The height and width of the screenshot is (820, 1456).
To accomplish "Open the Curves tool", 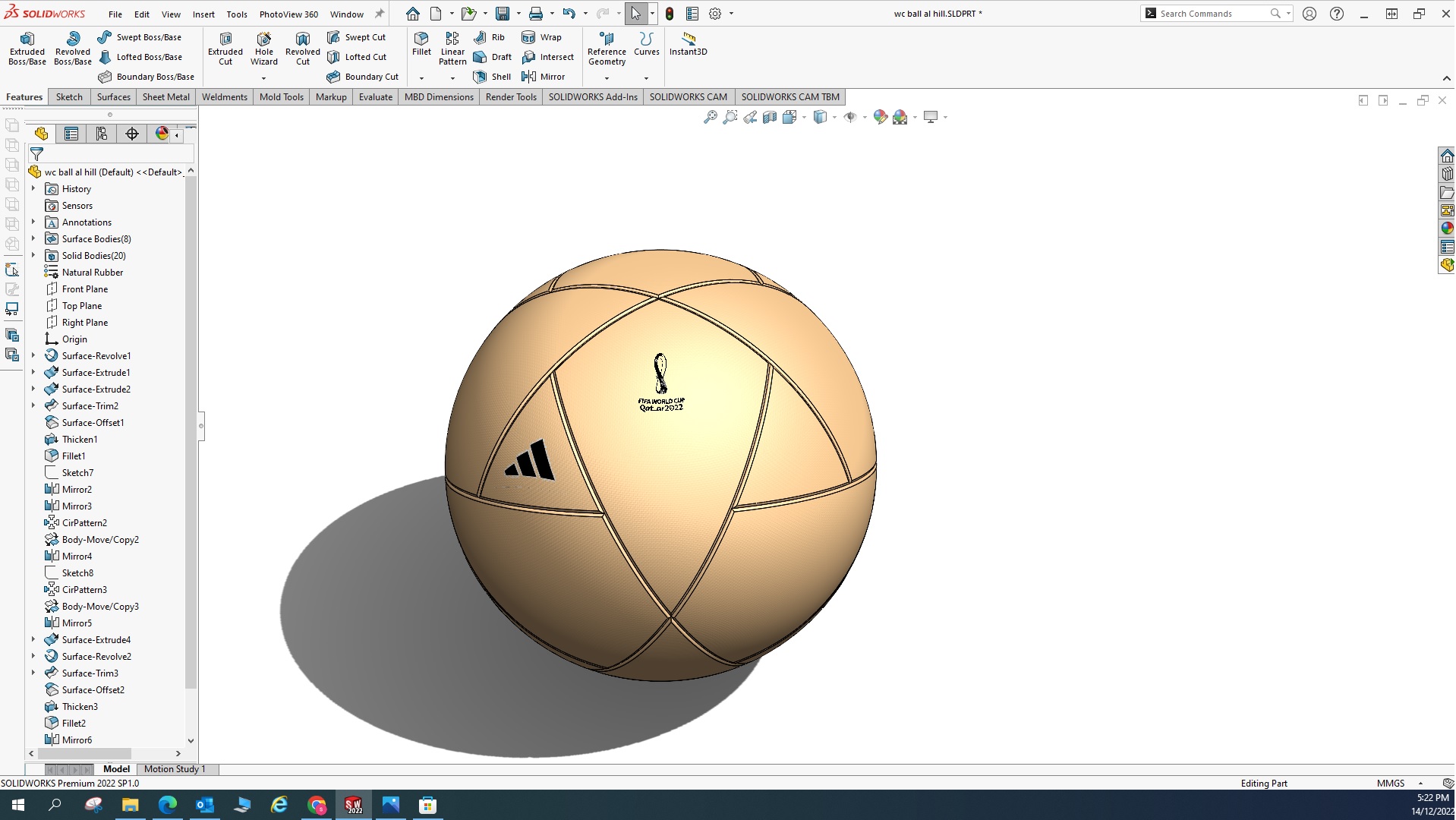I will click(x=646, y=44).
